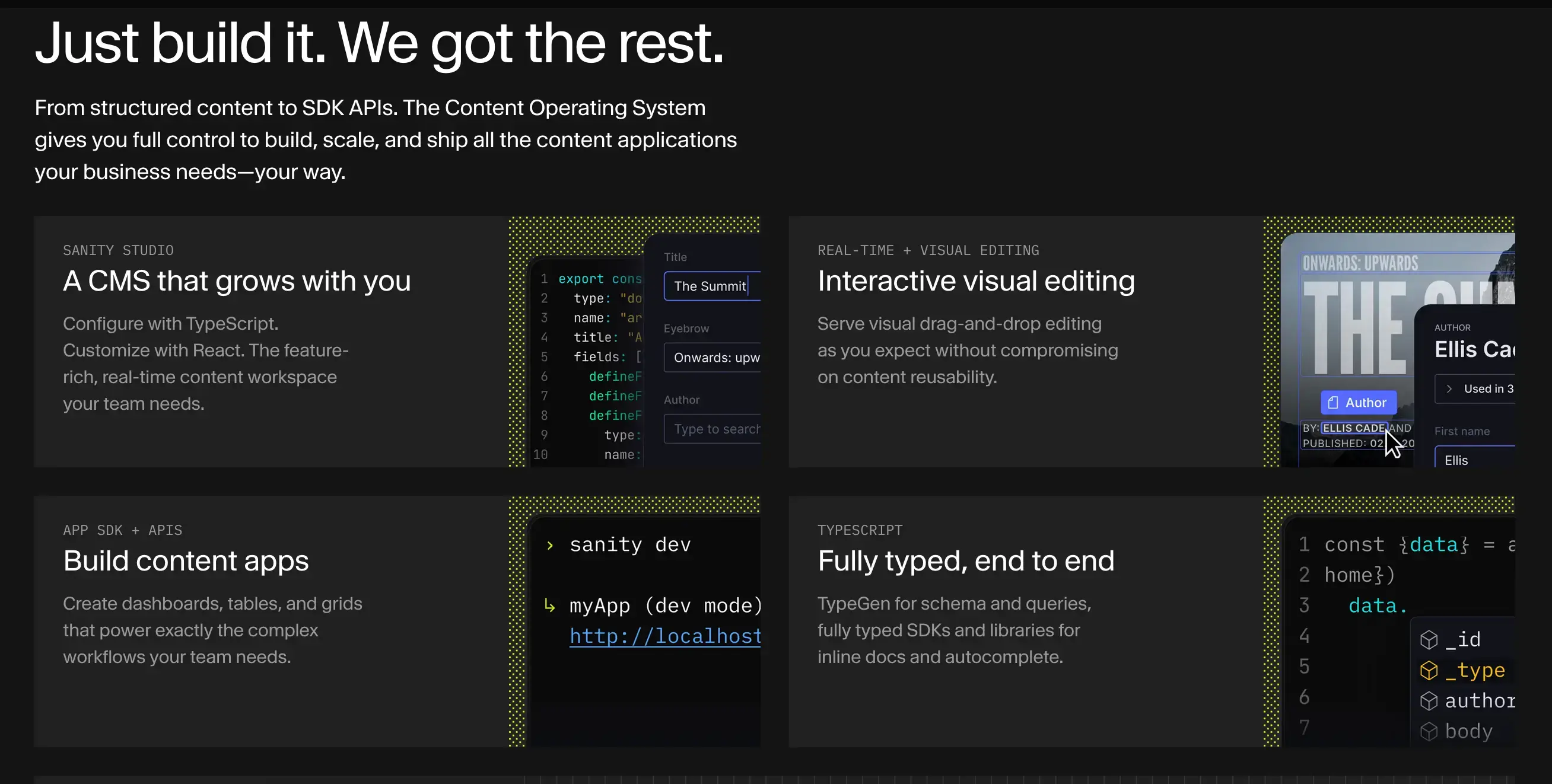Select the body autocomplete suggestion text
This screenshot has width=1552, height=784.
1469,731
